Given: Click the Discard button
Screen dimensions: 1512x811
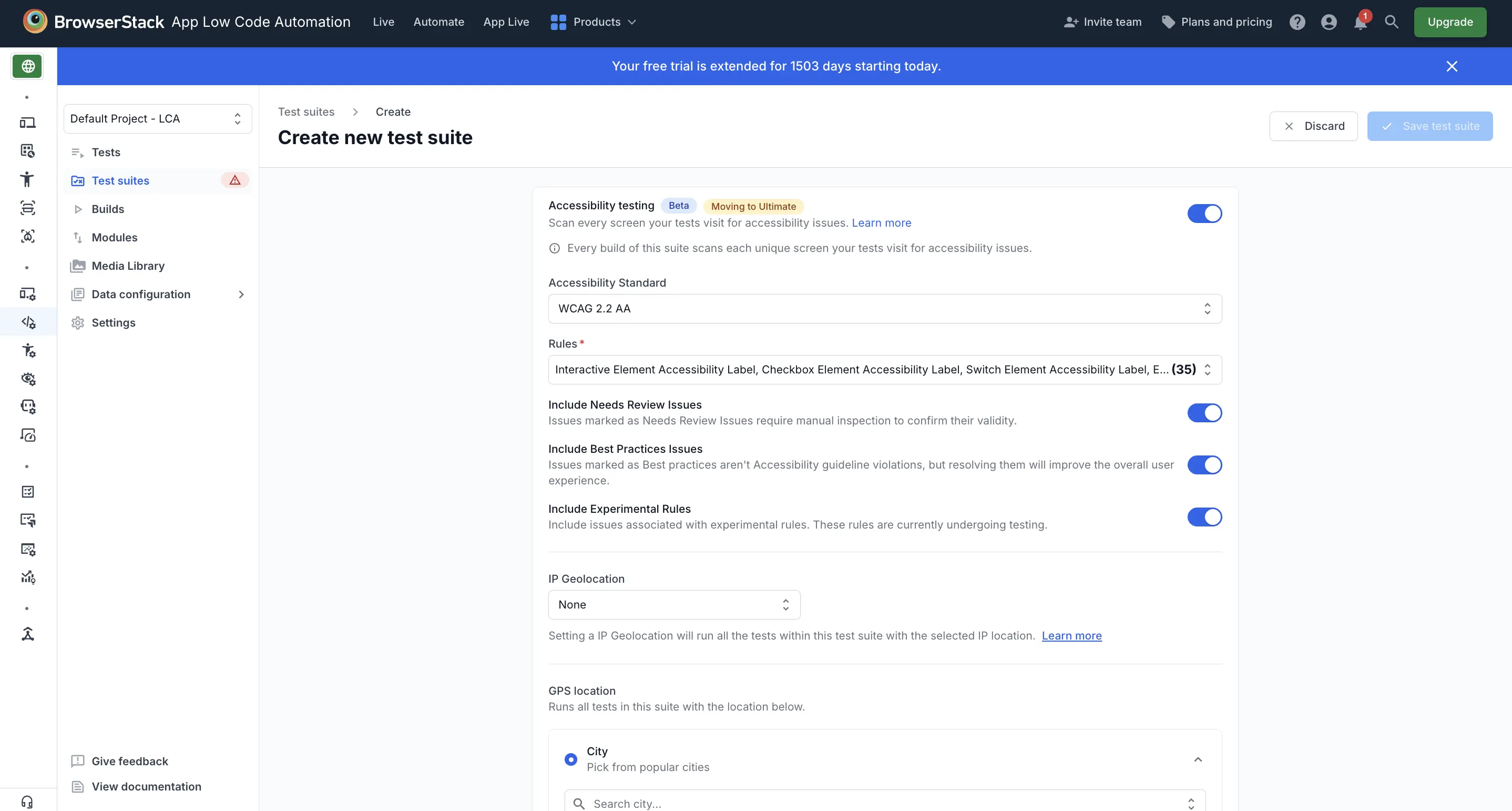Looking at the screenshot, I should pyautogui.click(x=1313, y=126).
